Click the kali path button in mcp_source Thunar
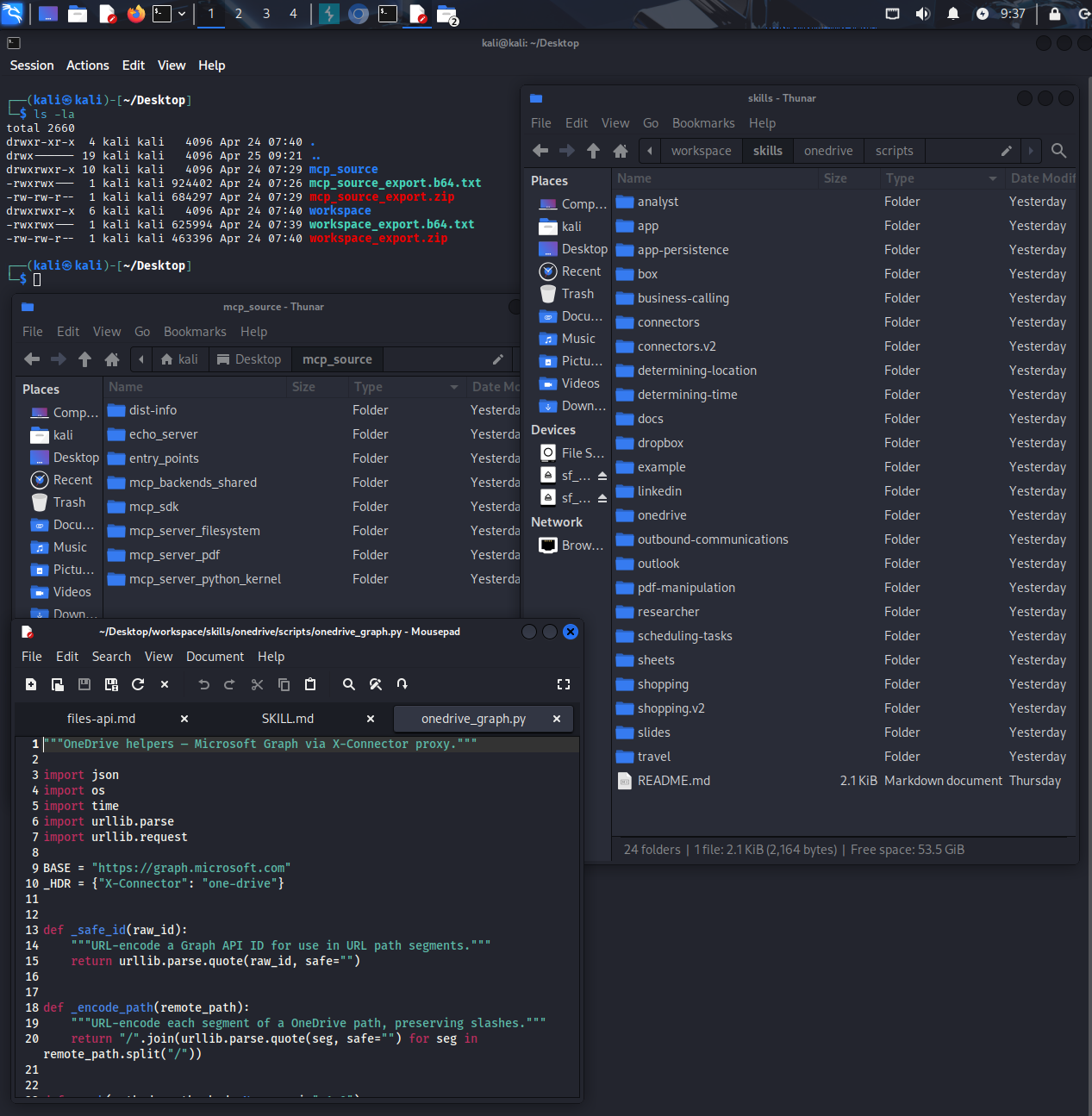Image resolution: width=1092 pixels, height=1116 pixels. tap(179, 359)
